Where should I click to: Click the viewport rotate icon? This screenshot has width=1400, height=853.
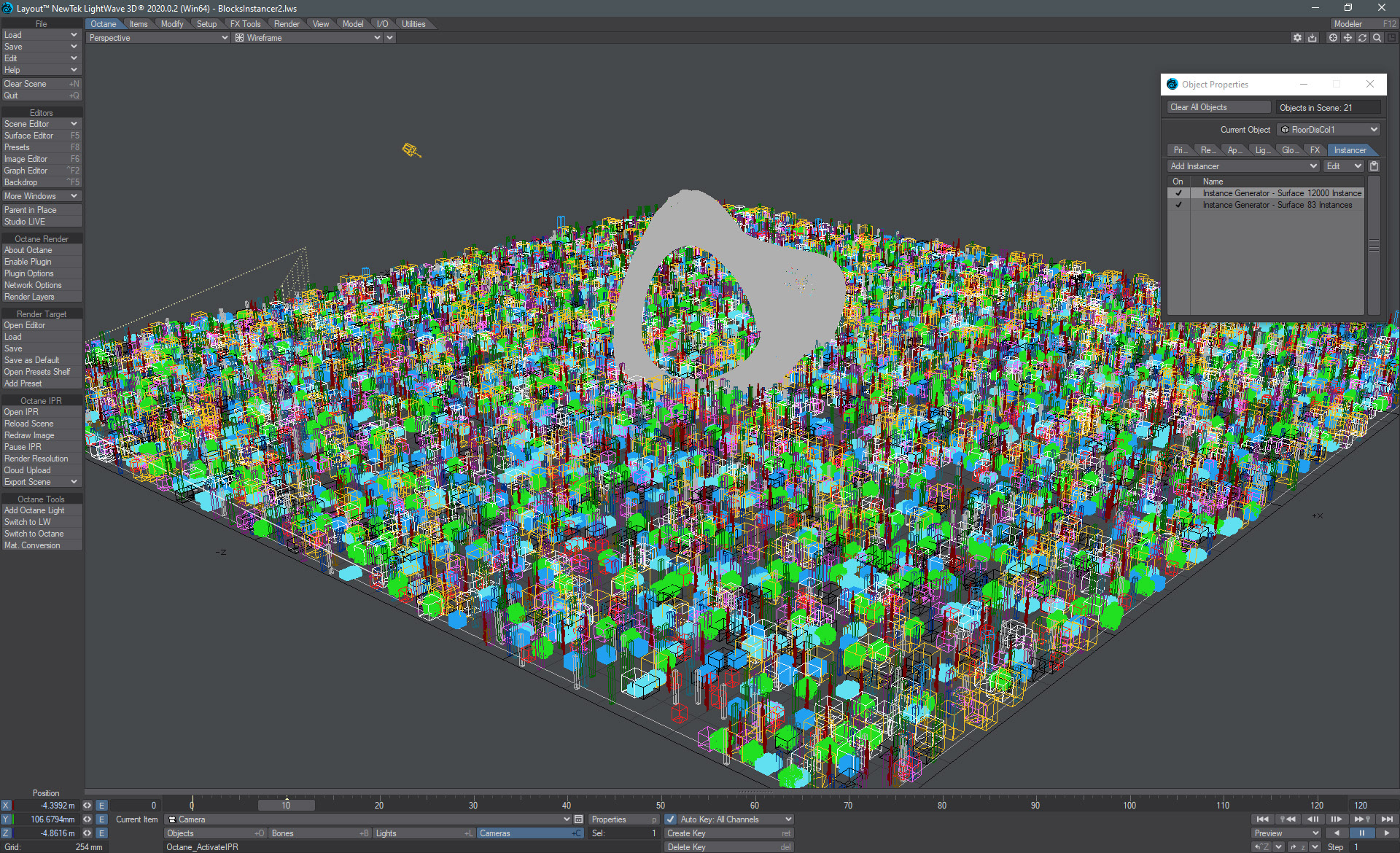pyautogui.click(x=1362, y=38)
